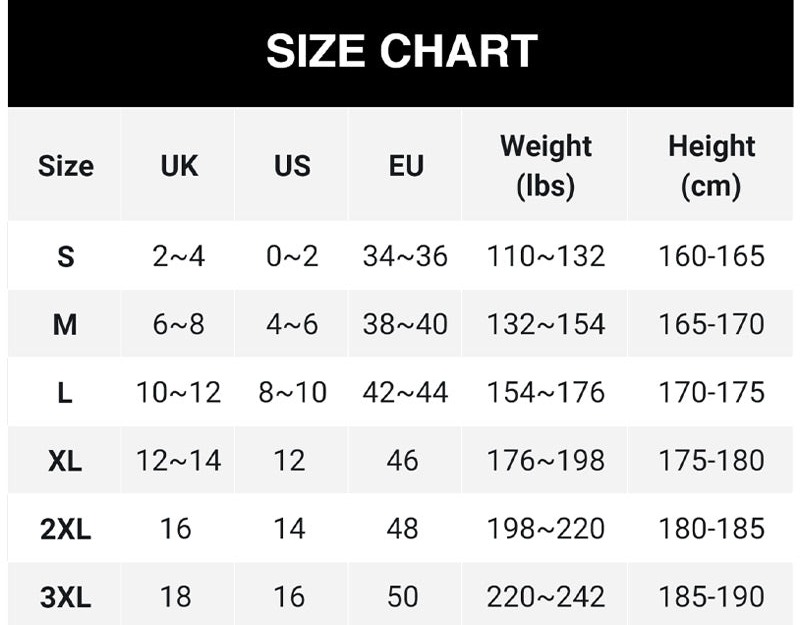The width and height of the screenshot is (800, 625).
Task: Select the EU column header
Action: [405, 166]
